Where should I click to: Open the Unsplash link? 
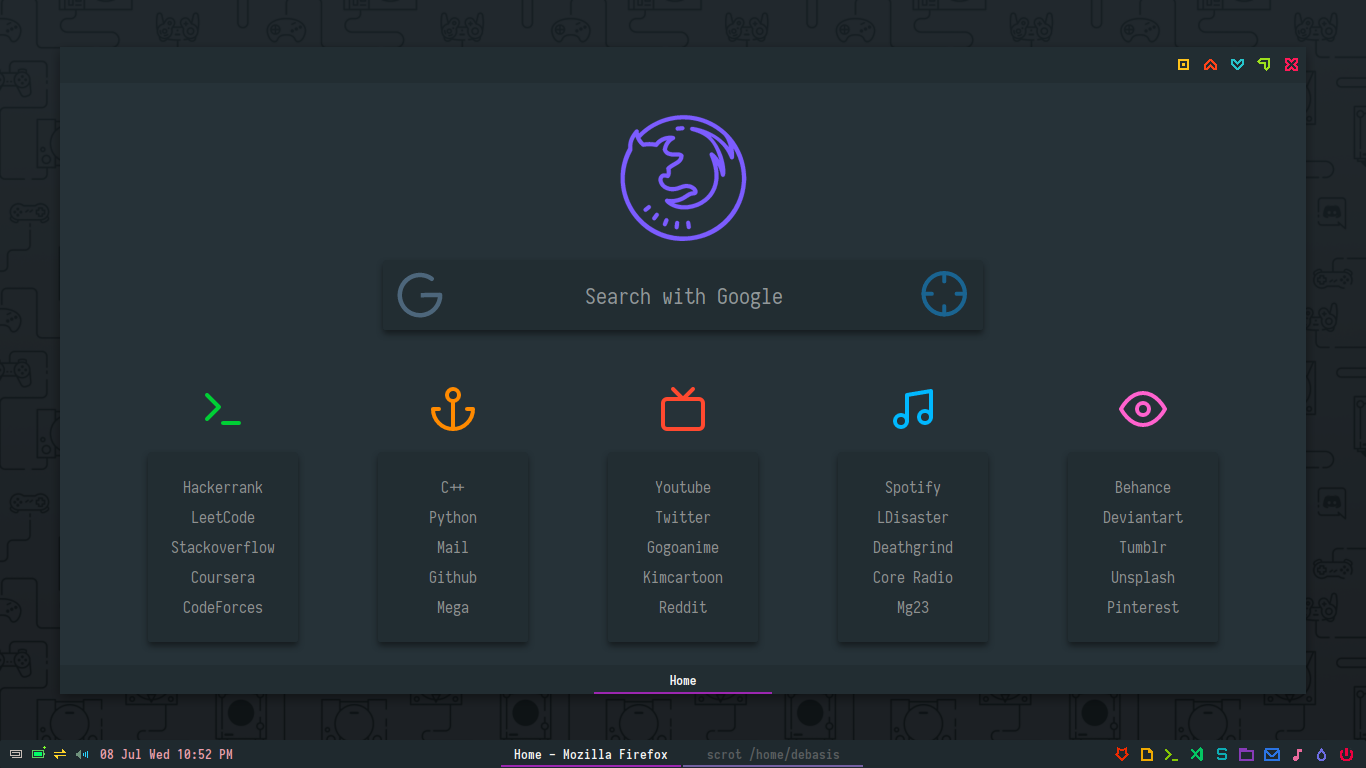point(1143,577)
